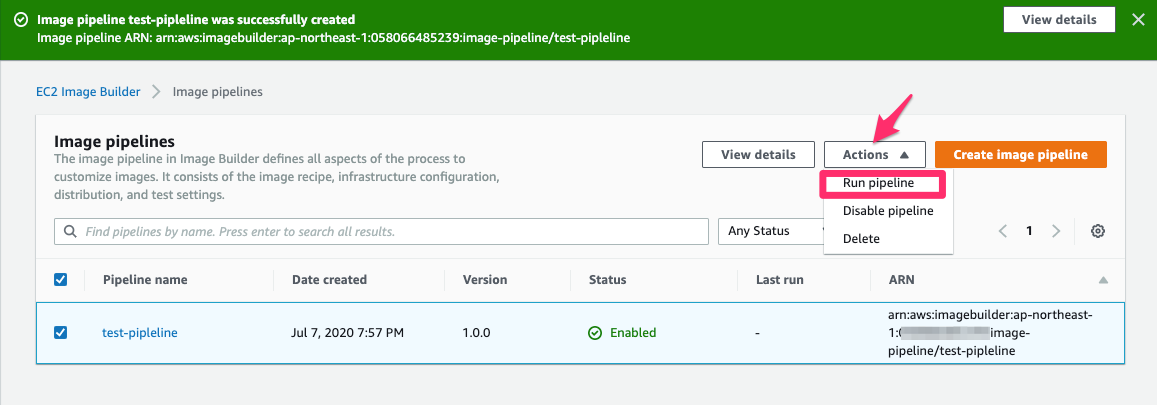Click the Enabled status checkmark icon

595,333
